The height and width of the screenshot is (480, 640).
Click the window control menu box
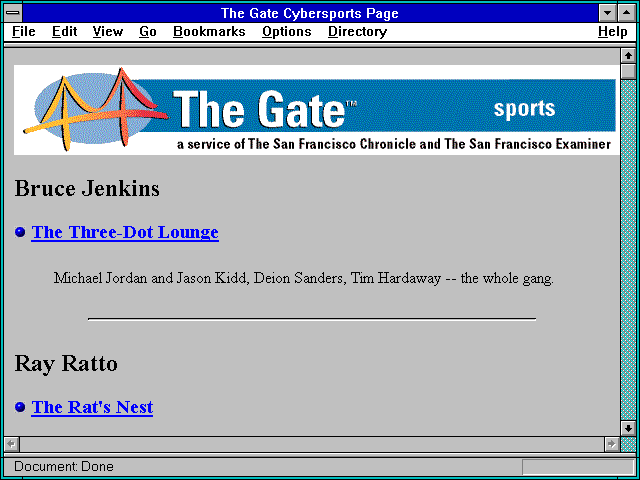click(x=13, y=13)
